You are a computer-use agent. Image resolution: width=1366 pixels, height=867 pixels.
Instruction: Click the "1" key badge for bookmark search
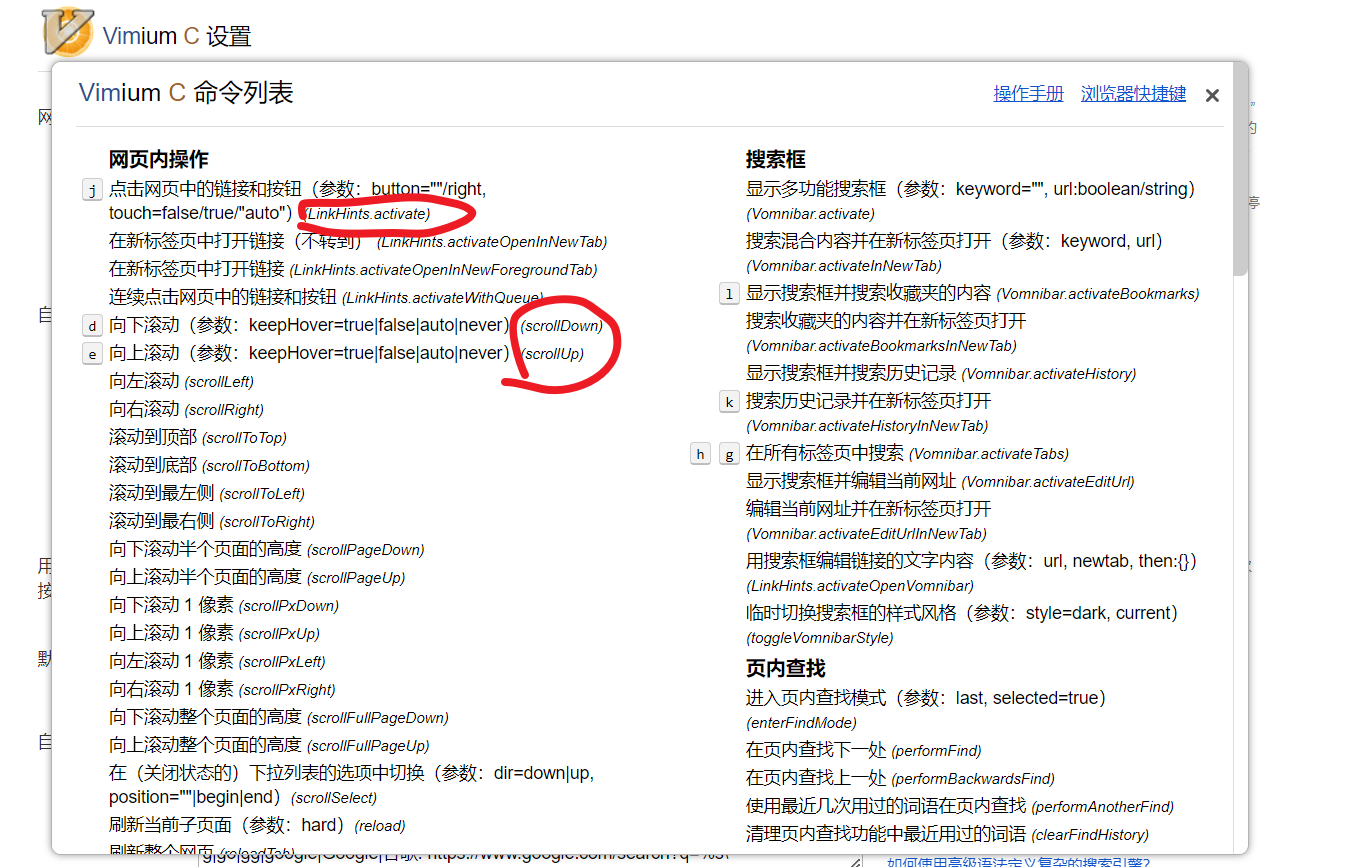(x=729, y=293)
